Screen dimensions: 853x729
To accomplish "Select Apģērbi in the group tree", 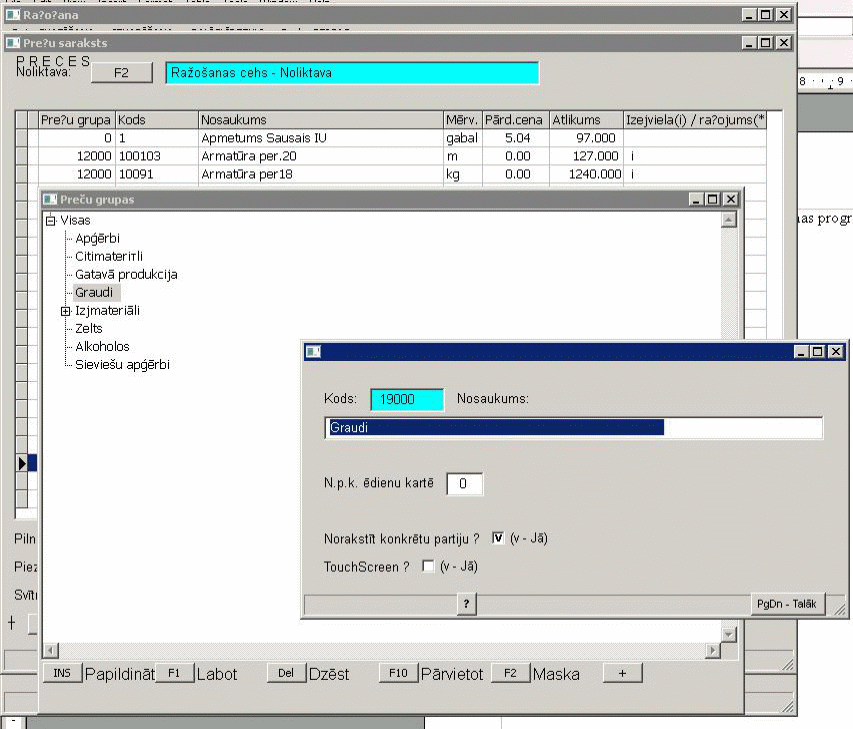I will [x=97, y=238].
